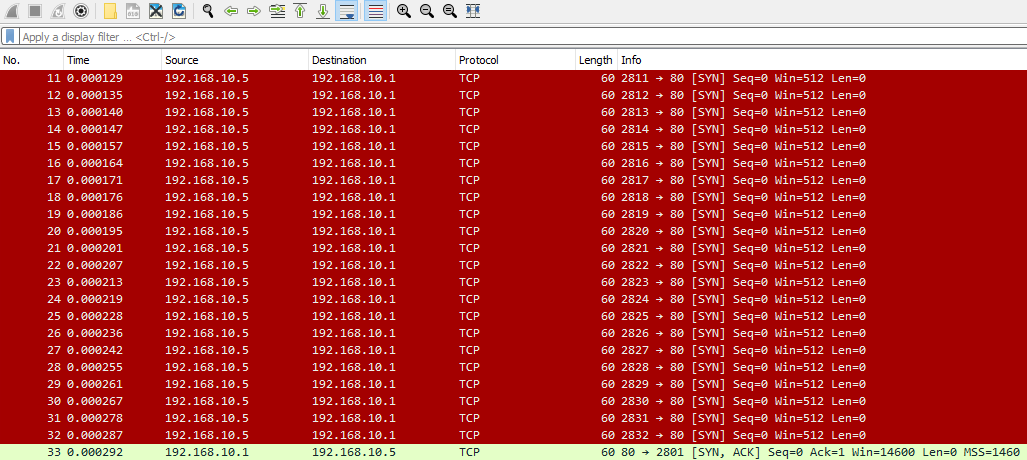Sort by the Info column header

pyautogui.click(x=821, y=60)
